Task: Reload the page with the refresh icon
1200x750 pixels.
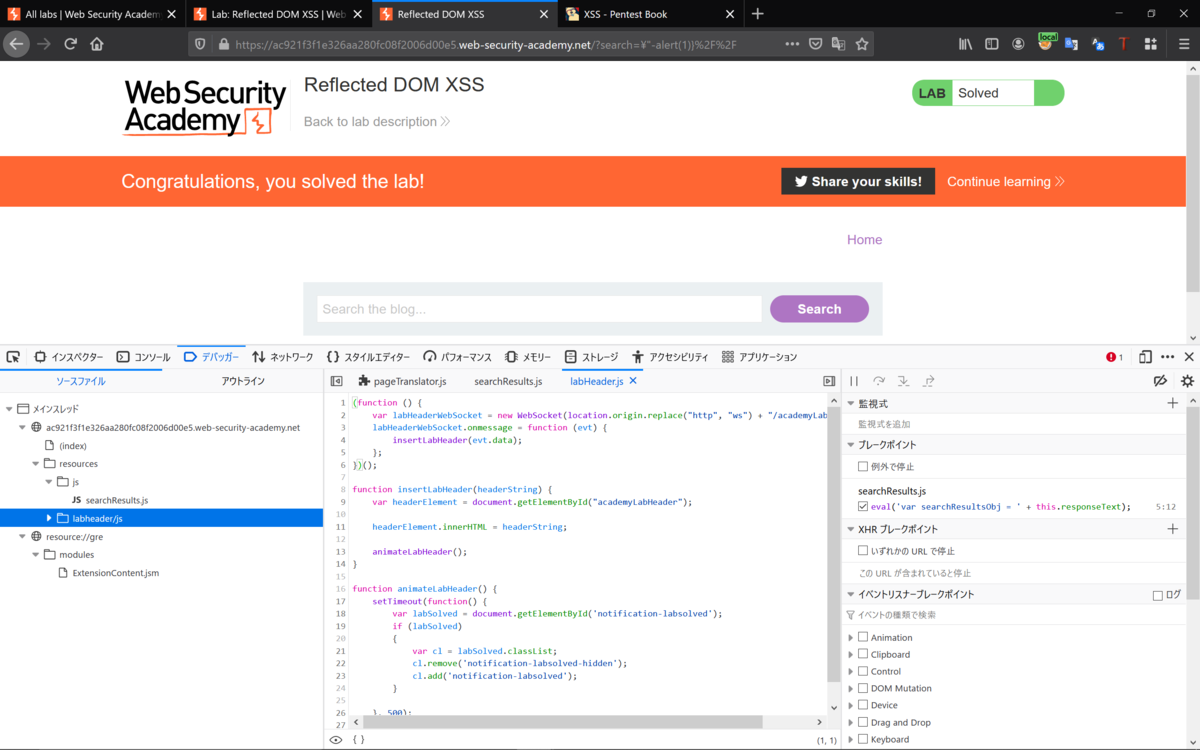Action: pyautogui.click(x=70, y=44)
